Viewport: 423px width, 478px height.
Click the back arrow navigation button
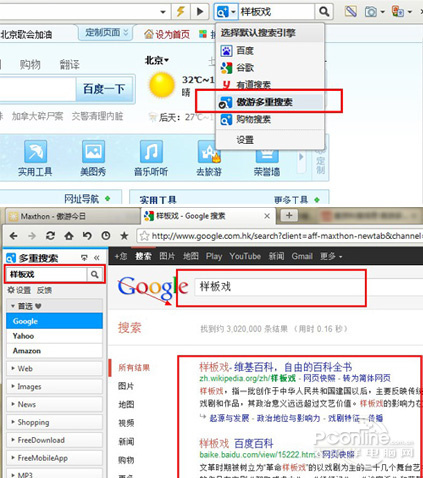point(14,236)
